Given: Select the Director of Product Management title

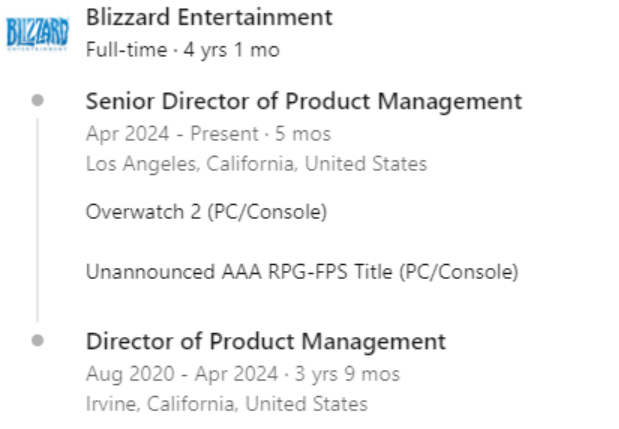Looking at the screenshot, I should point(265,341).
